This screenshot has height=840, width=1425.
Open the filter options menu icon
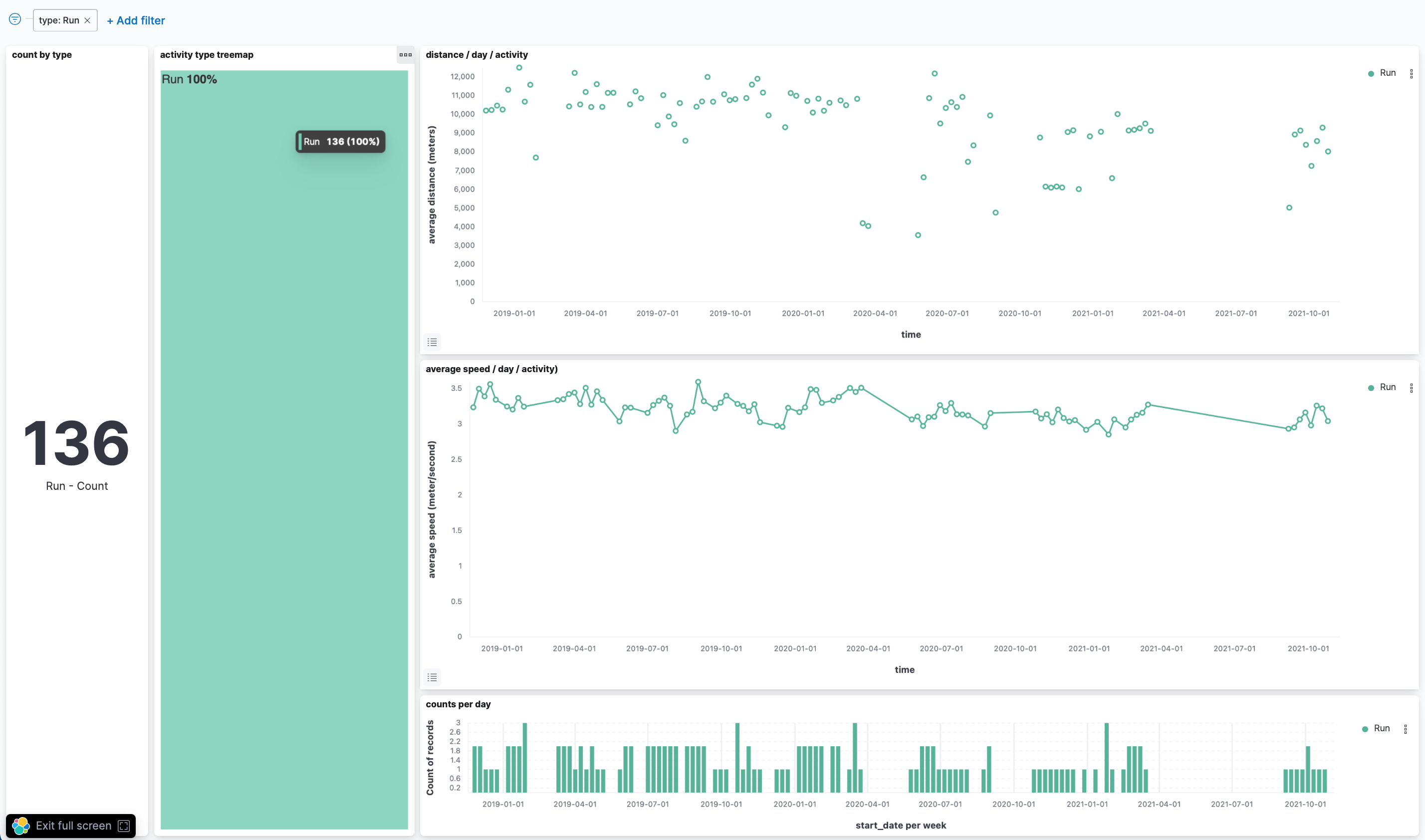15,19
